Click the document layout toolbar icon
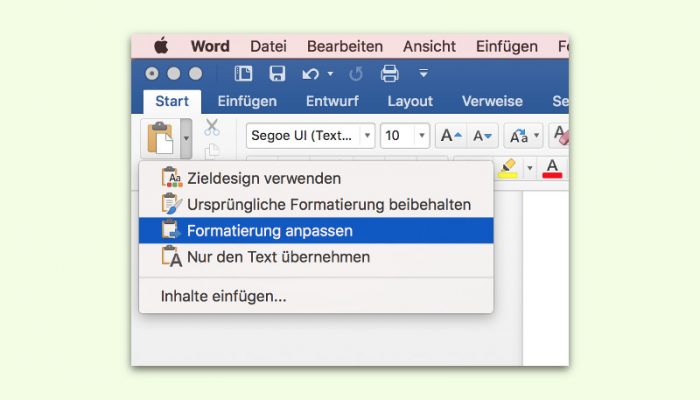Viewport: 700px width, 400px height. click(x=243, y=73)
